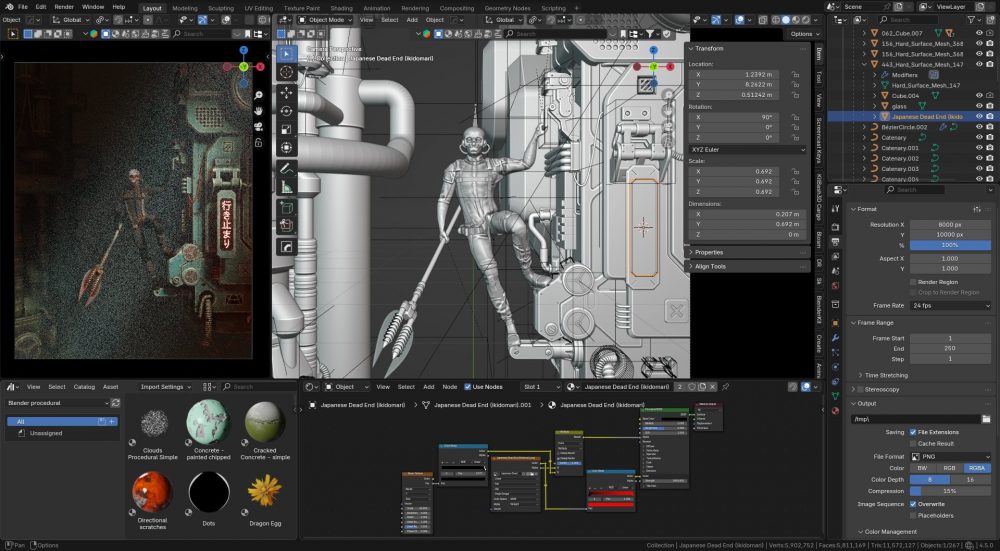Open the XYZ Euler rotation mode dropdown

pos(747,149)
